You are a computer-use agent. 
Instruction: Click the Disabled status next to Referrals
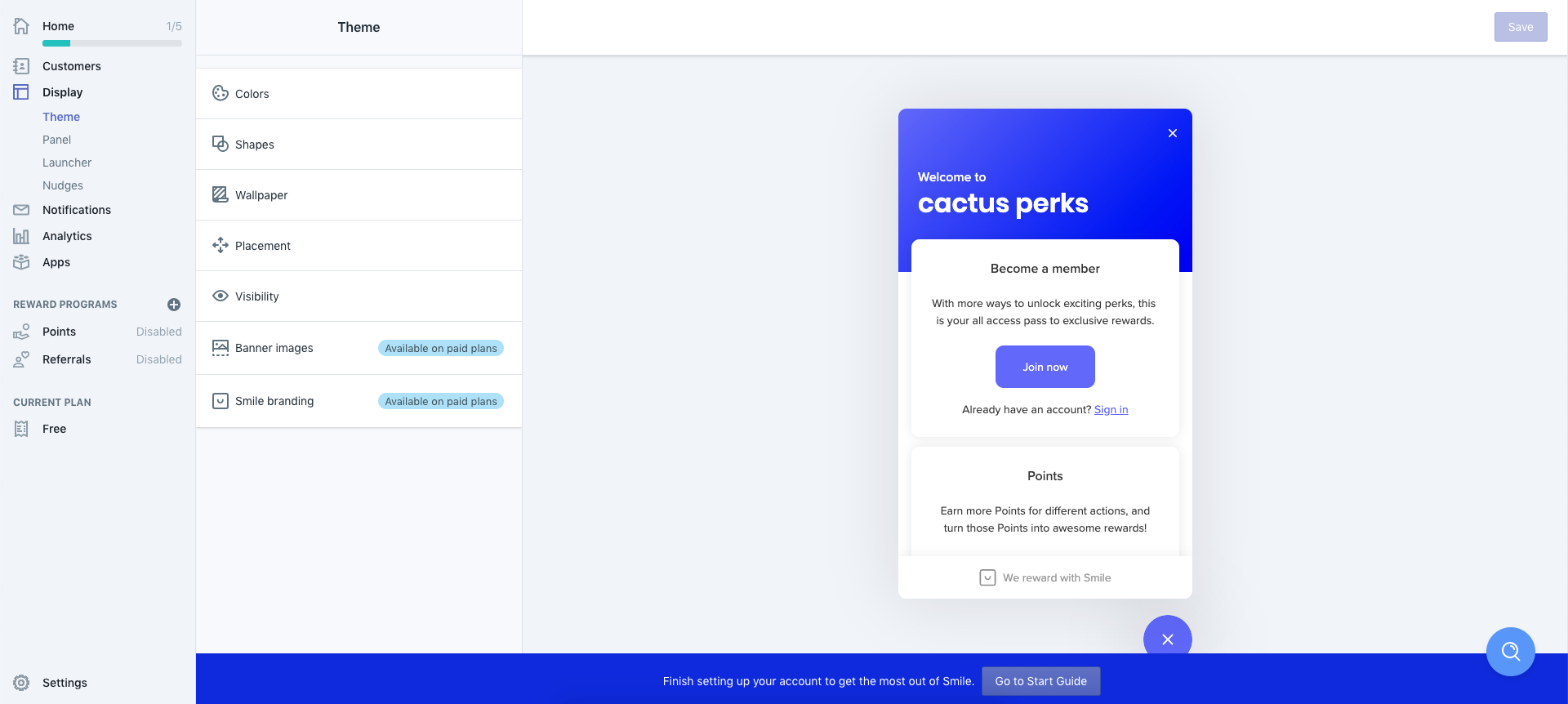pos(159,359)
